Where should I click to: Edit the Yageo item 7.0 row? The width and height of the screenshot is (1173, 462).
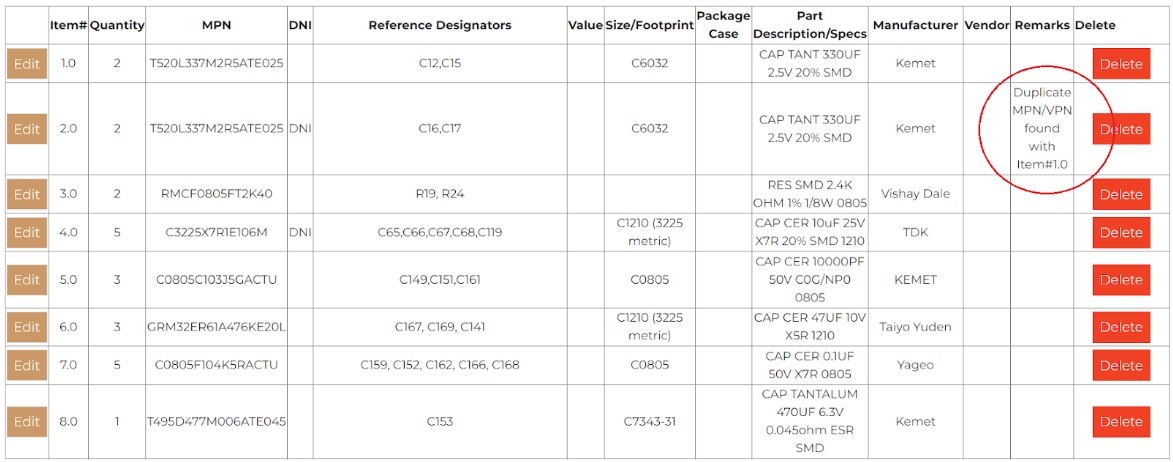(x=26, y=365)
